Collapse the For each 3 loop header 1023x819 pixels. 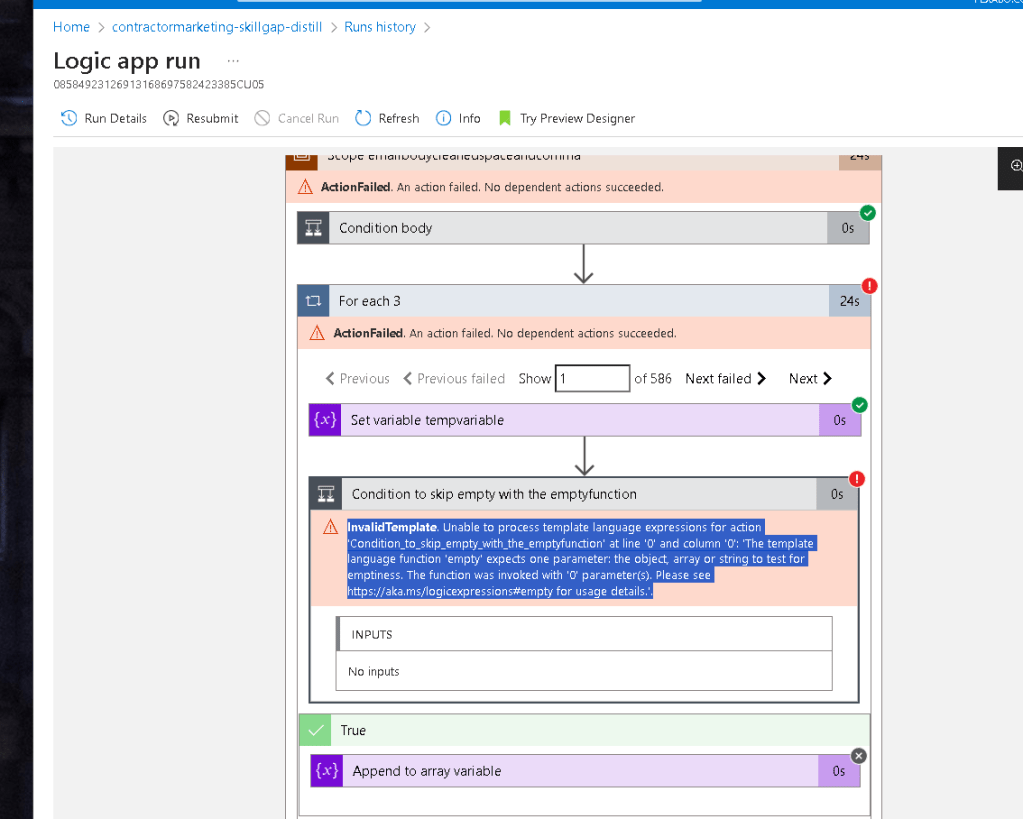click(x=583, y=301)
